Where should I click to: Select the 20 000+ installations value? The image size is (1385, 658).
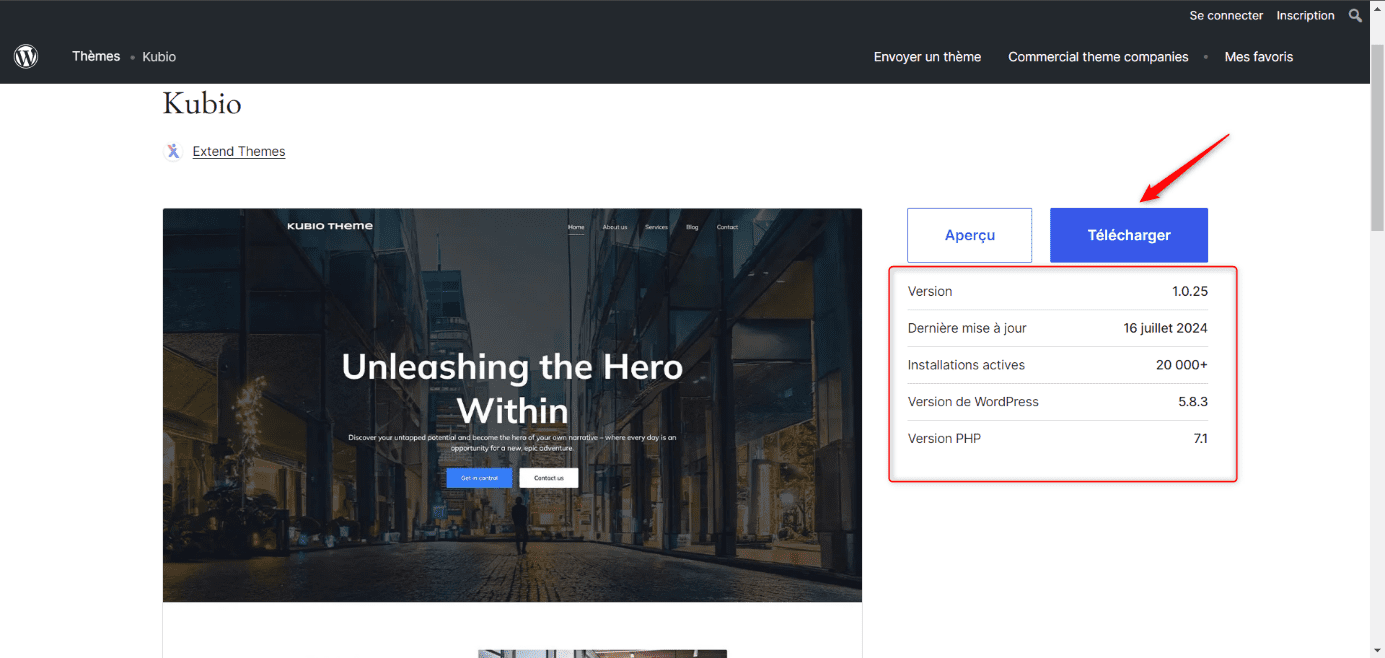tap(1182, 365)
